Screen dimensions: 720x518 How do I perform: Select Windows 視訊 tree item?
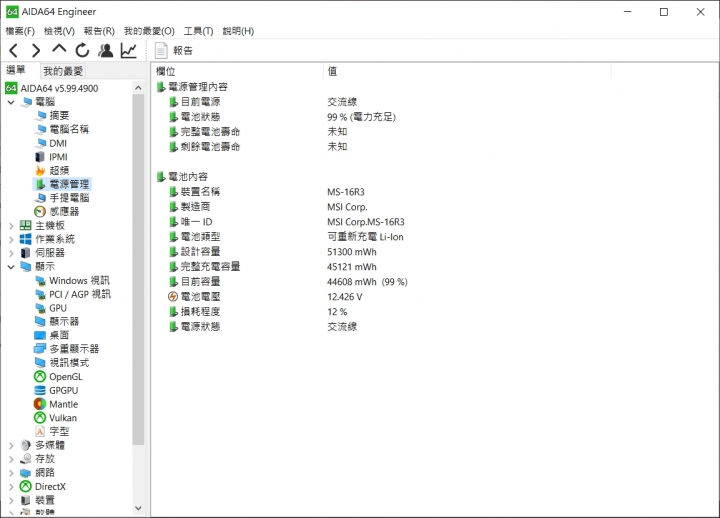pos(79,281)
